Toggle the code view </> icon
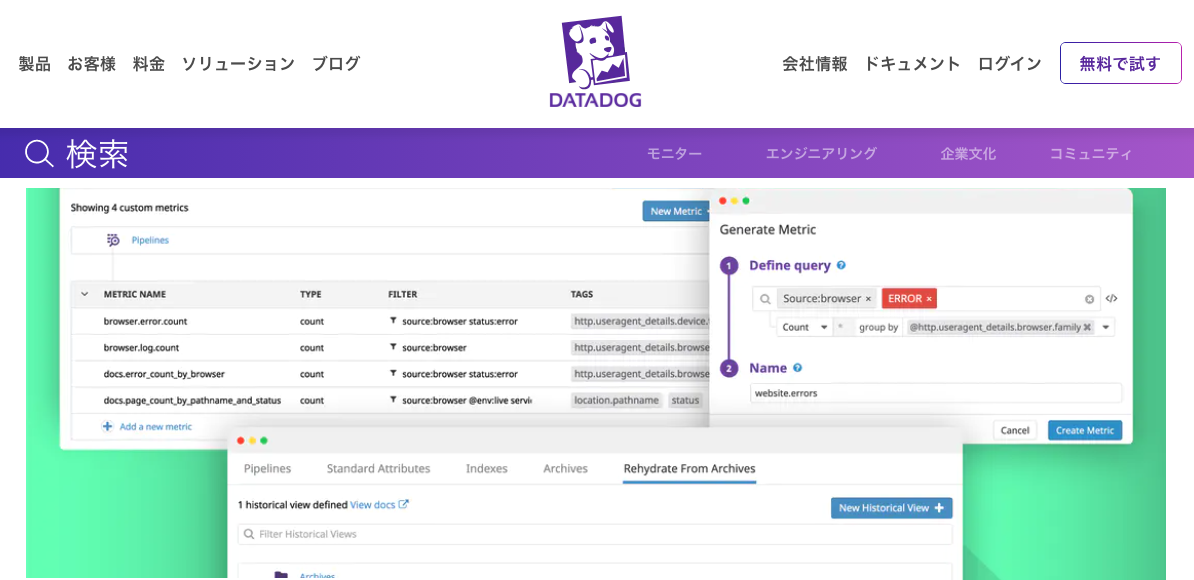This screenshot has height=580, width=1194. pyautogui.click(x=1111, y=298)
